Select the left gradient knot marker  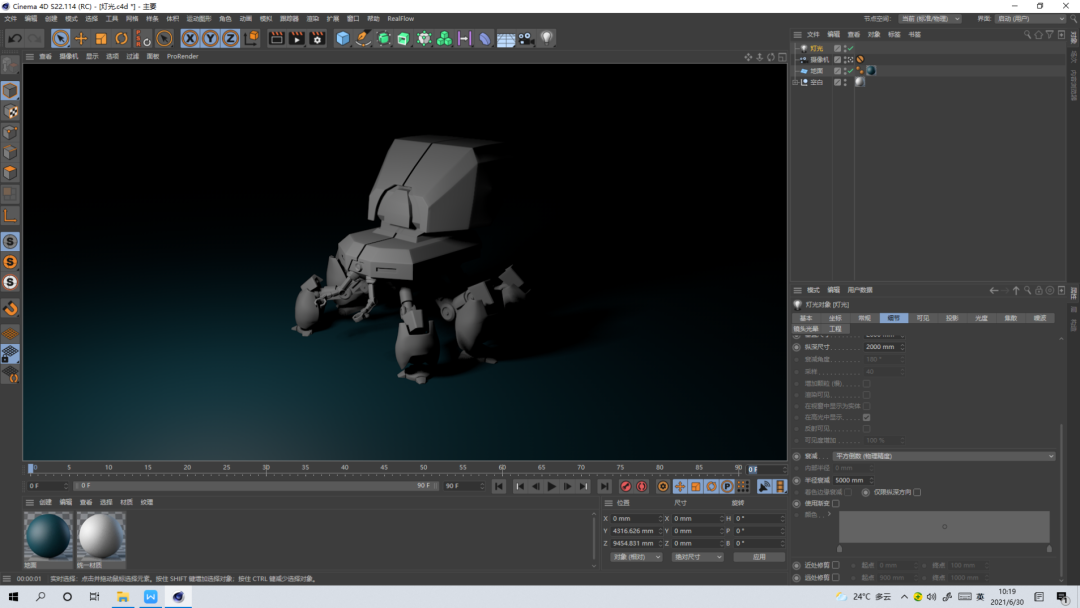coord(839,549)
